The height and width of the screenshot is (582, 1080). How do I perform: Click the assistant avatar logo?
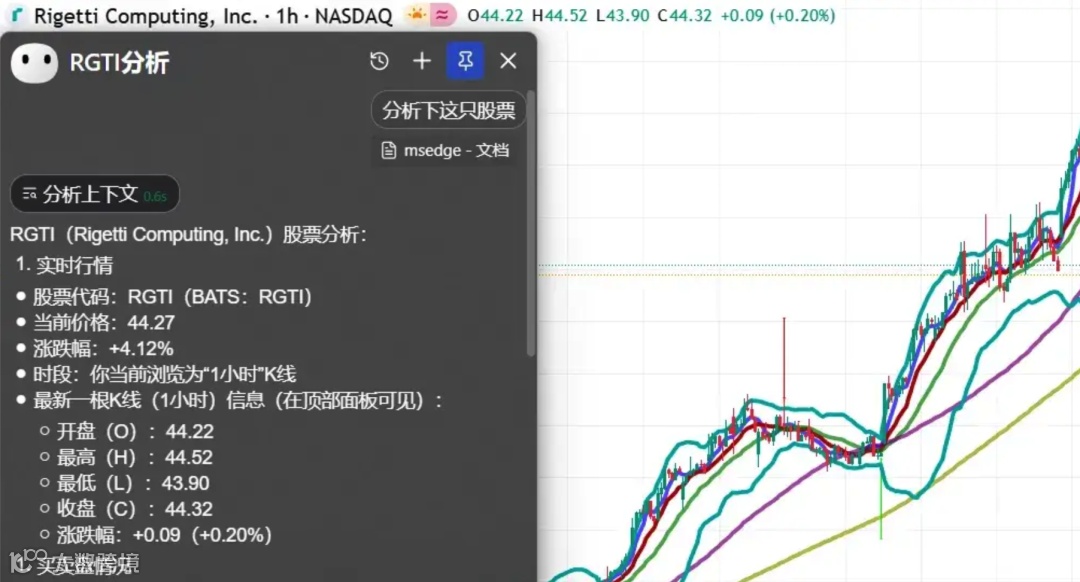[34, 63]
